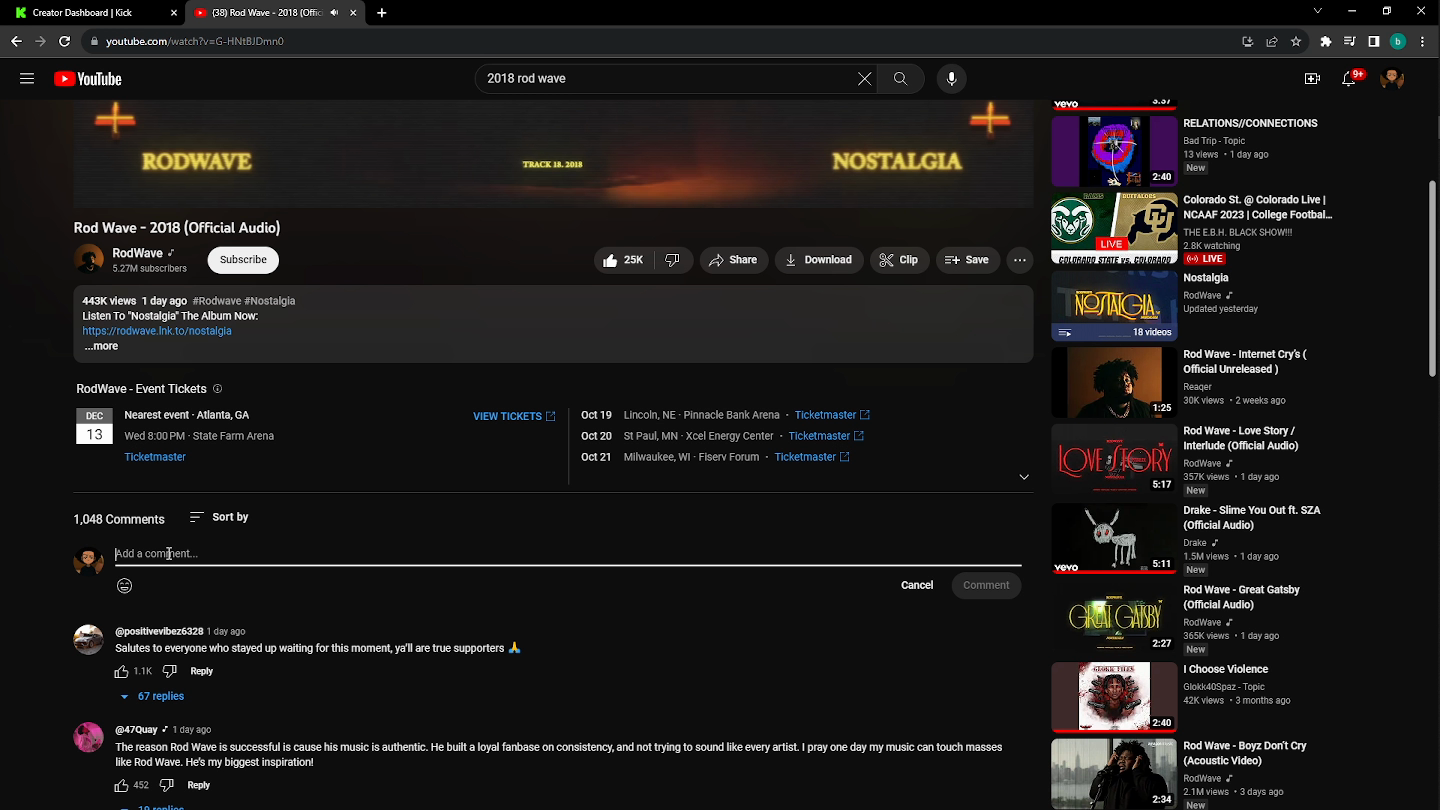
Task: Click the #Nostalgia hashtag
Action: [270, 301]
